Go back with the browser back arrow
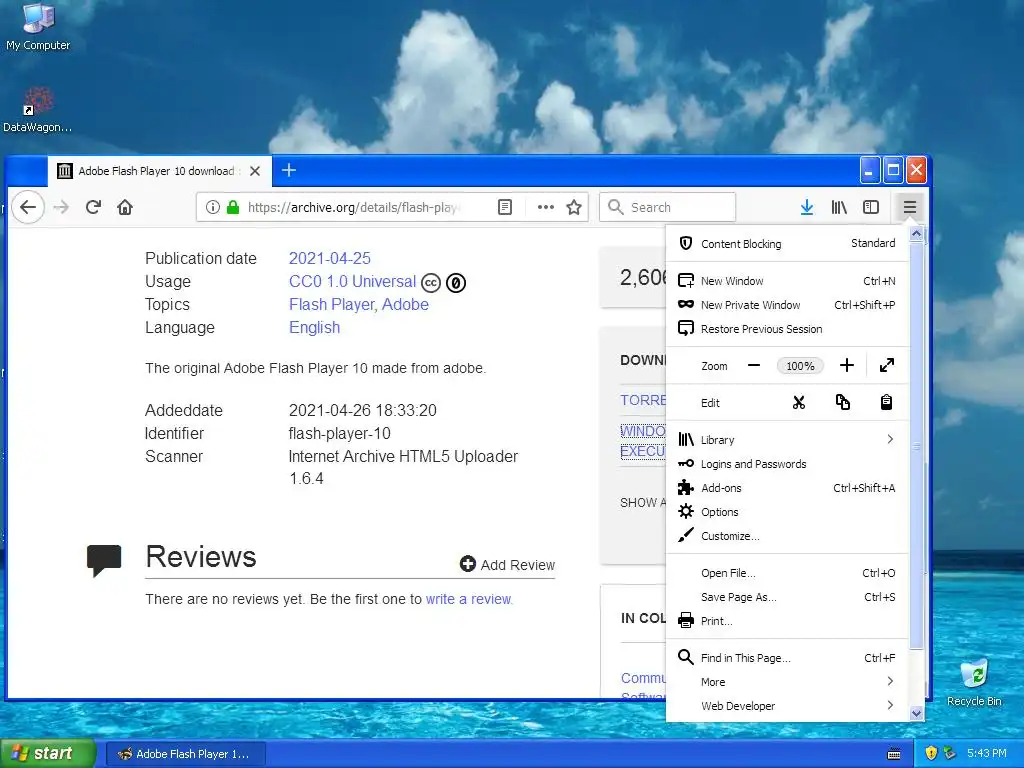 click(27, 208)
